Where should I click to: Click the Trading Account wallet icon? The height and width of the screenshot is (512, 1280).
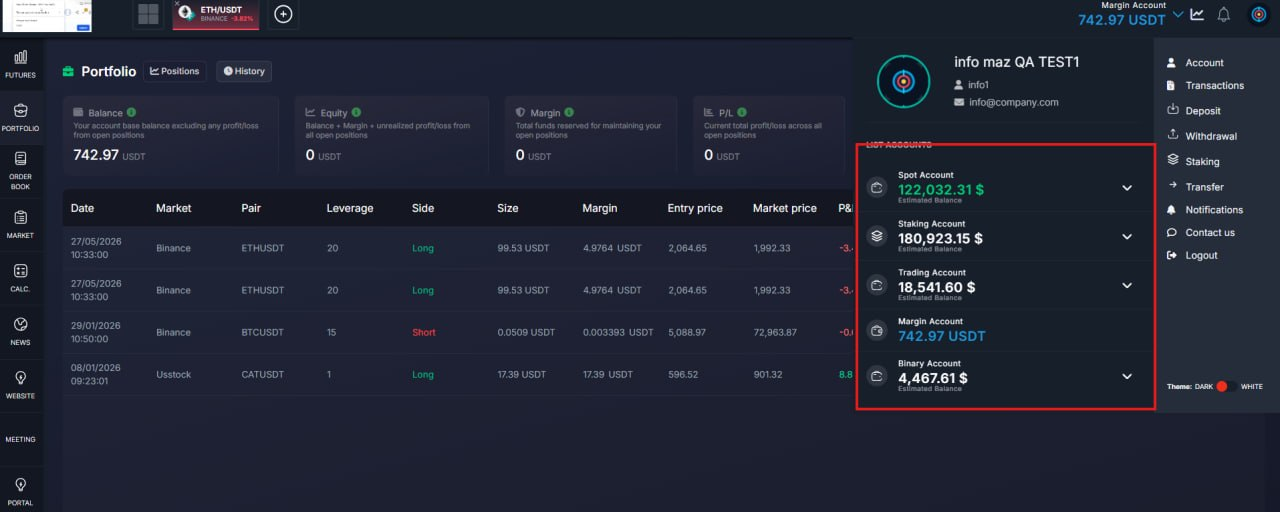[877, 285]
